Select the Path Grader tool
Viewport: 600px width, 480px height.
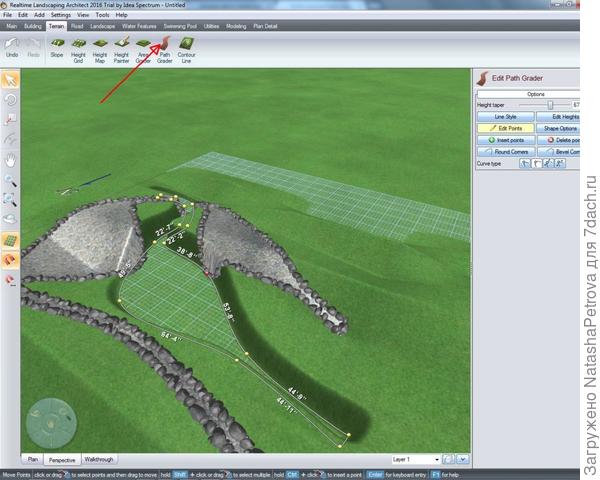point(165,49)
